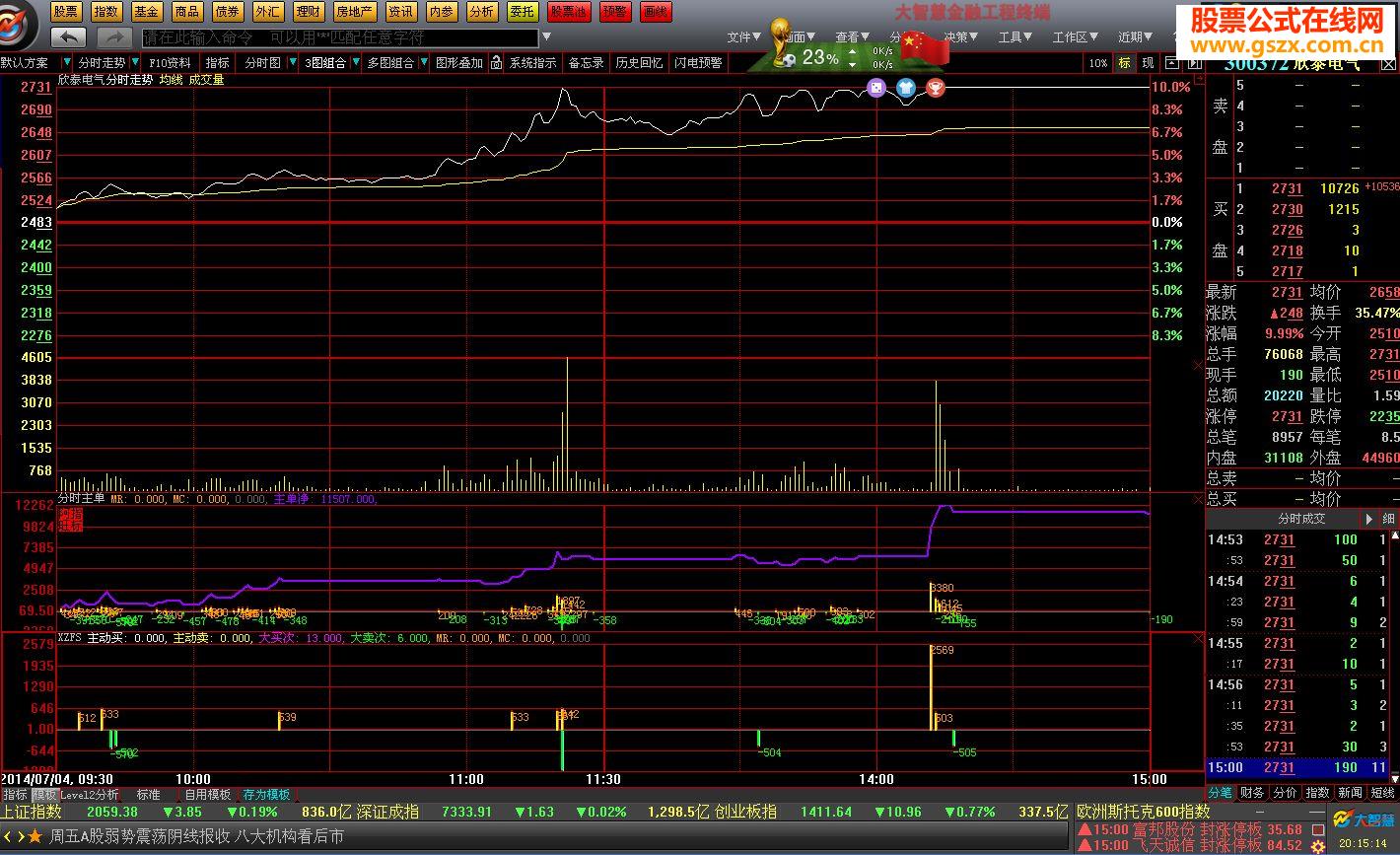Expand the 3图组合 dropdown arrow

pos(354,62)
